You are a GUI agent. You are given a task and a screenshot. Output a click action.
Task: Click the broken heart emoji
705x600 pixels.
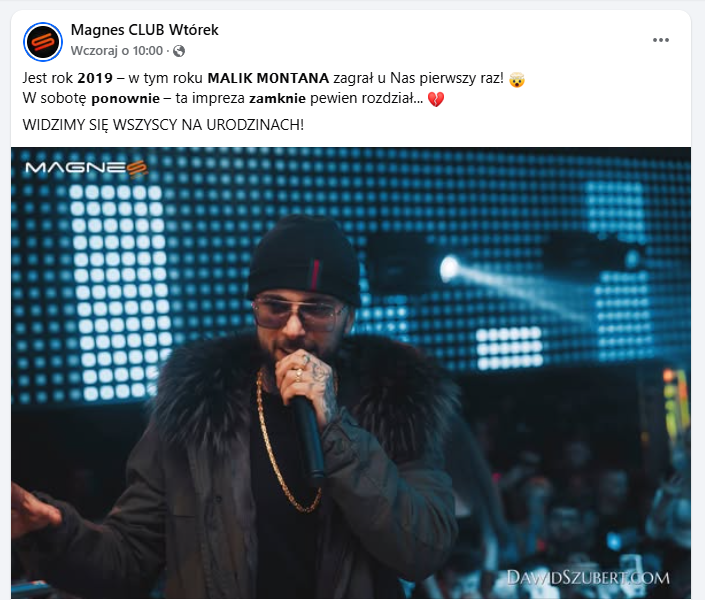[435, 99]
